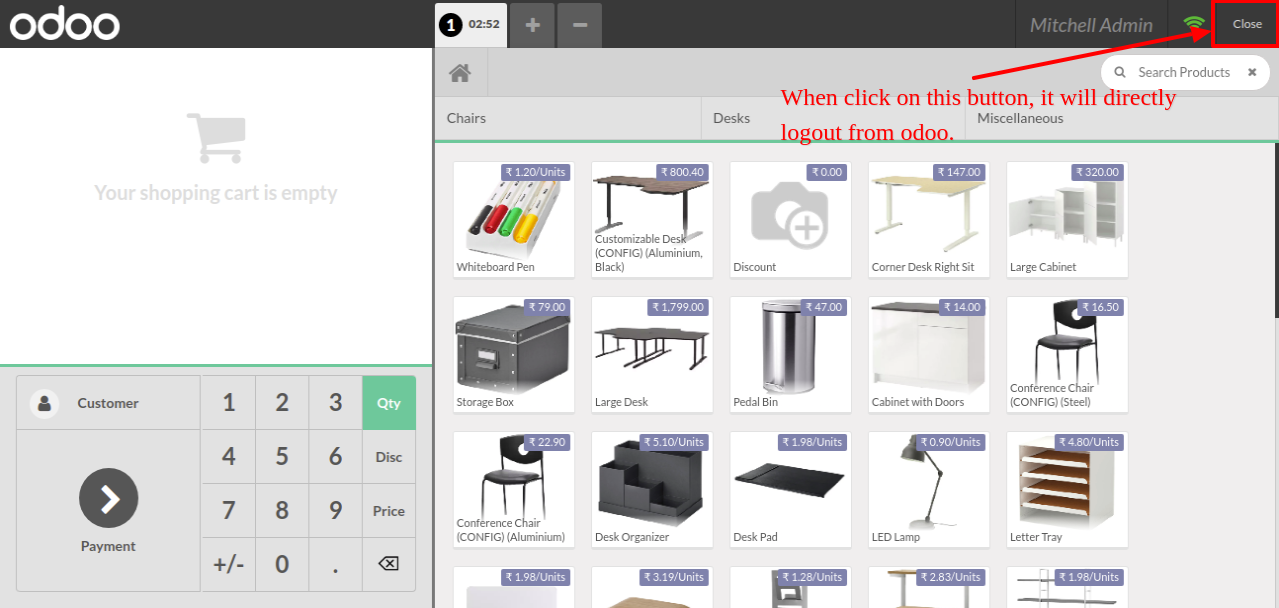Add Letter Tray product
Screen dimensions: 1279x608
tap(1067, 489)
